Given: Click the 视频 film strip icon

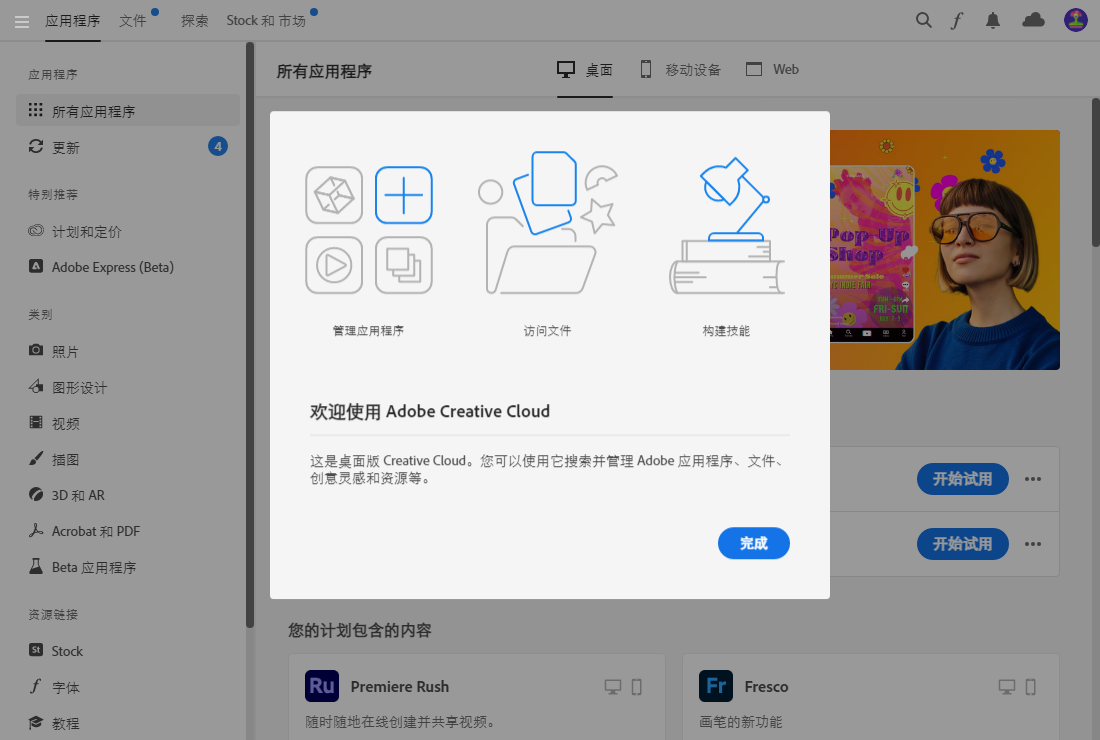Looking at the screenshot, I should (x=35, y=422).
